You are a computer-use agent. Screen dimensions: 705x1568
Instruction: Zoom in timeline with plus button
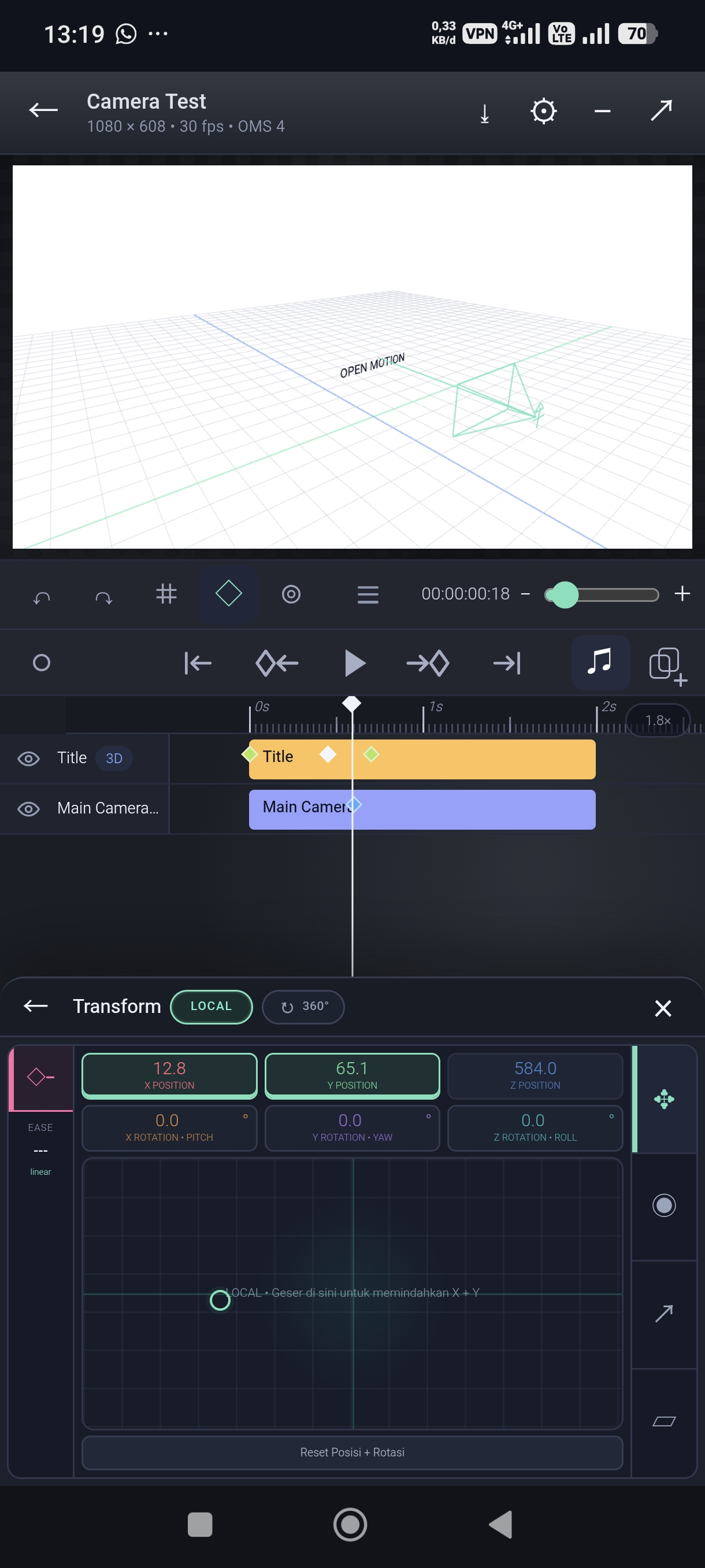[x=682, y=593]
